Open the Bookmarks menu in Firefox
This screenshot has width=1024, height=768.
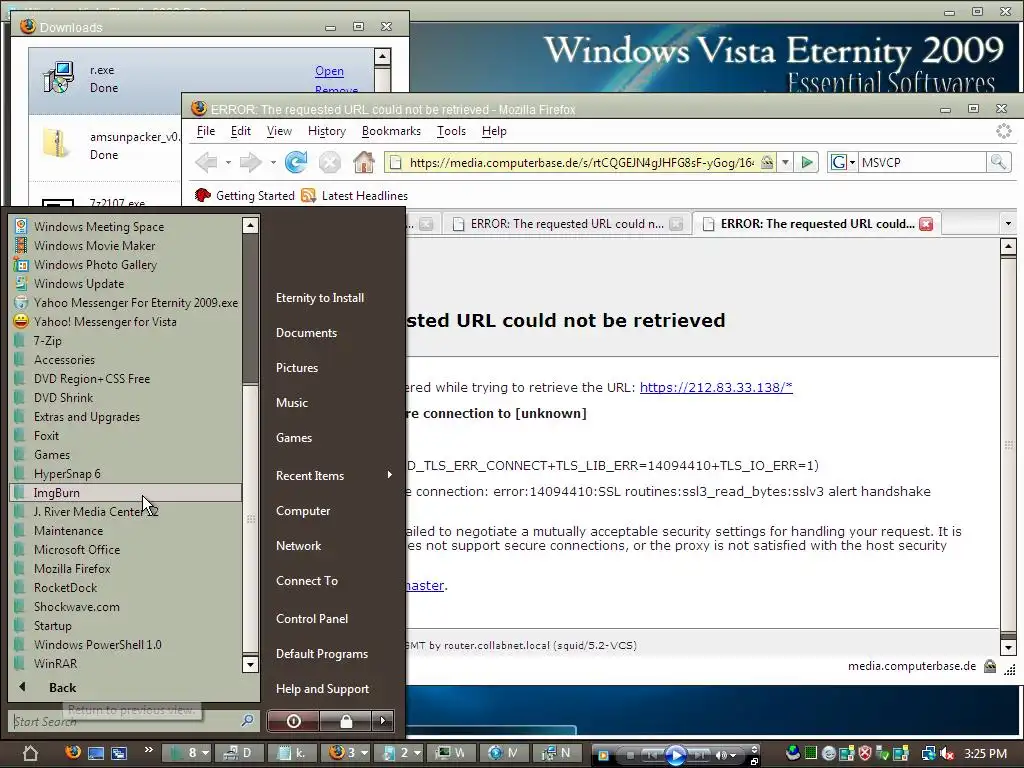[x=391, y=131]
